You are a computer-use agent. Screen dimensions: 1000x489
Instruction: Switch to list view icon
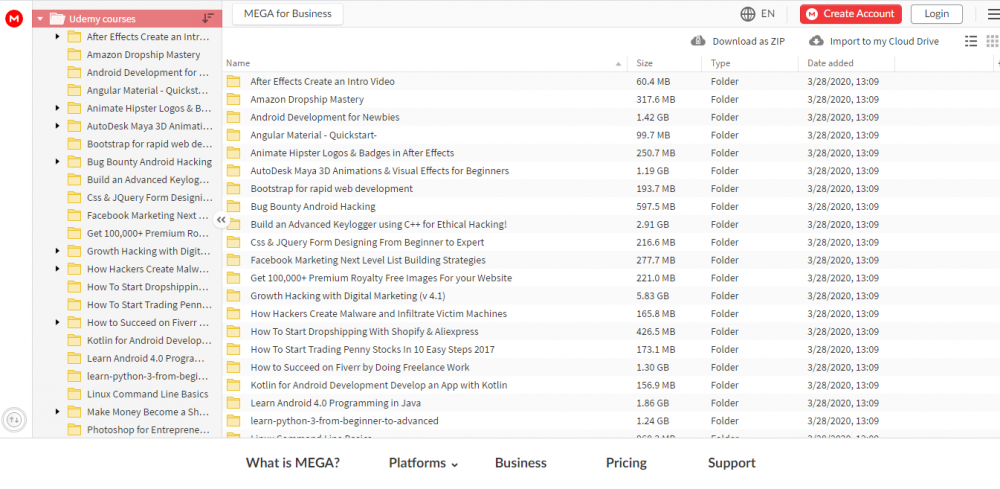(971, 41)
